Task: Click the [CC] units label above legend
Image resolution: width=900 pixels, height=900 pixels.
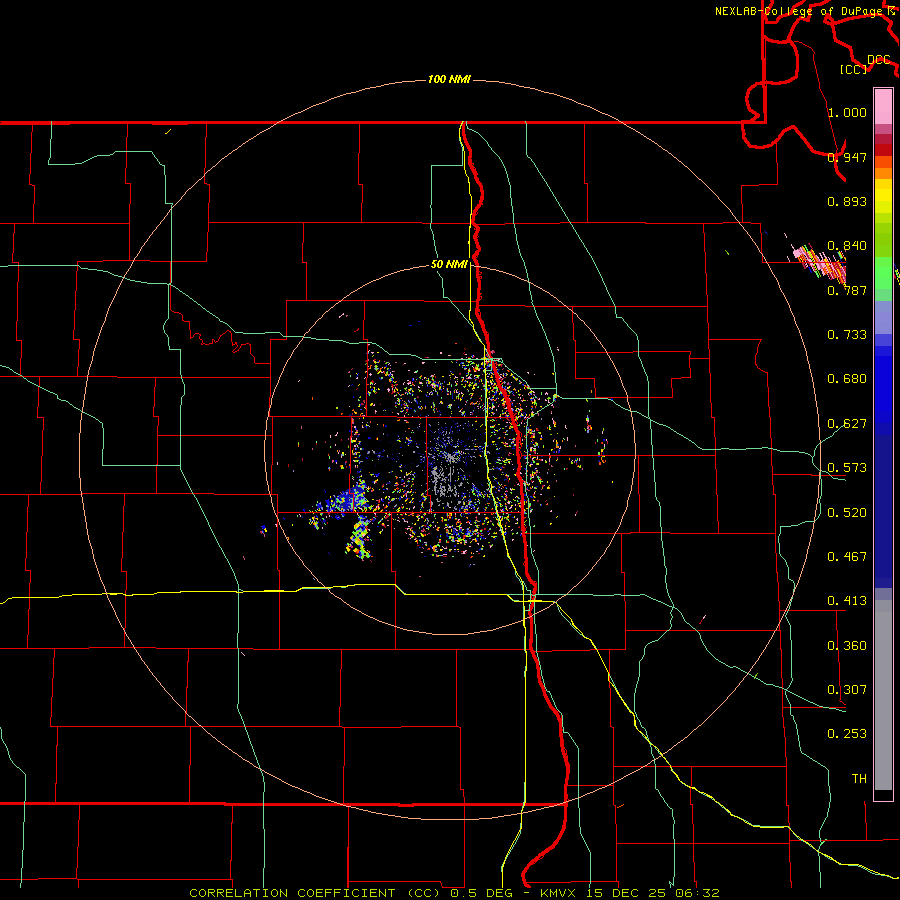Action: [853, 69]
